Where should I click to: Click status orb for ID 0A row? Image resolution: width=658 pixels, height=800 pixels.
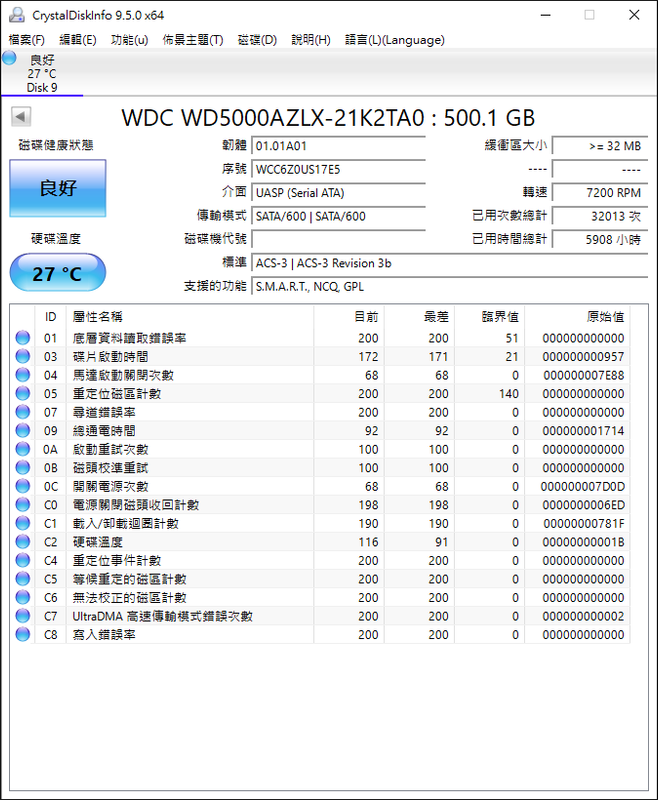pyautogui.click(x=22, y=449)
